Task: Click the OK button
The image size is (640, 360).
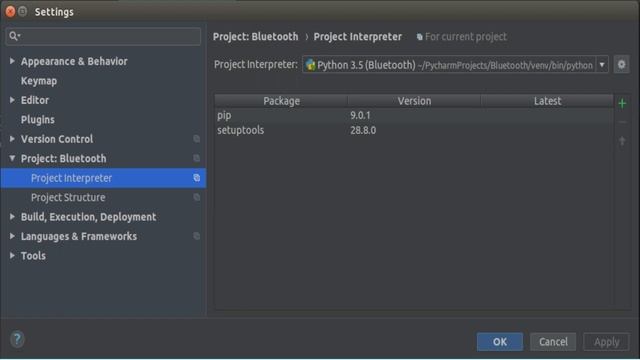Action: pyautogui.click(x=500, y=342)
